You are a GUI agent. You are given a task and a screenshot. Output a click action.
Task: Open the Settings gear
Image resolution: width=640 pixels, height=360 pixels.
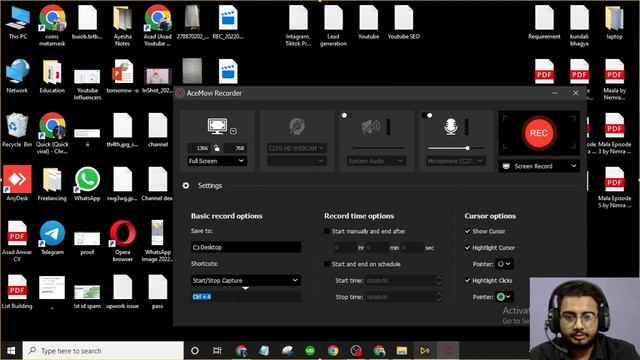point(186,185)
